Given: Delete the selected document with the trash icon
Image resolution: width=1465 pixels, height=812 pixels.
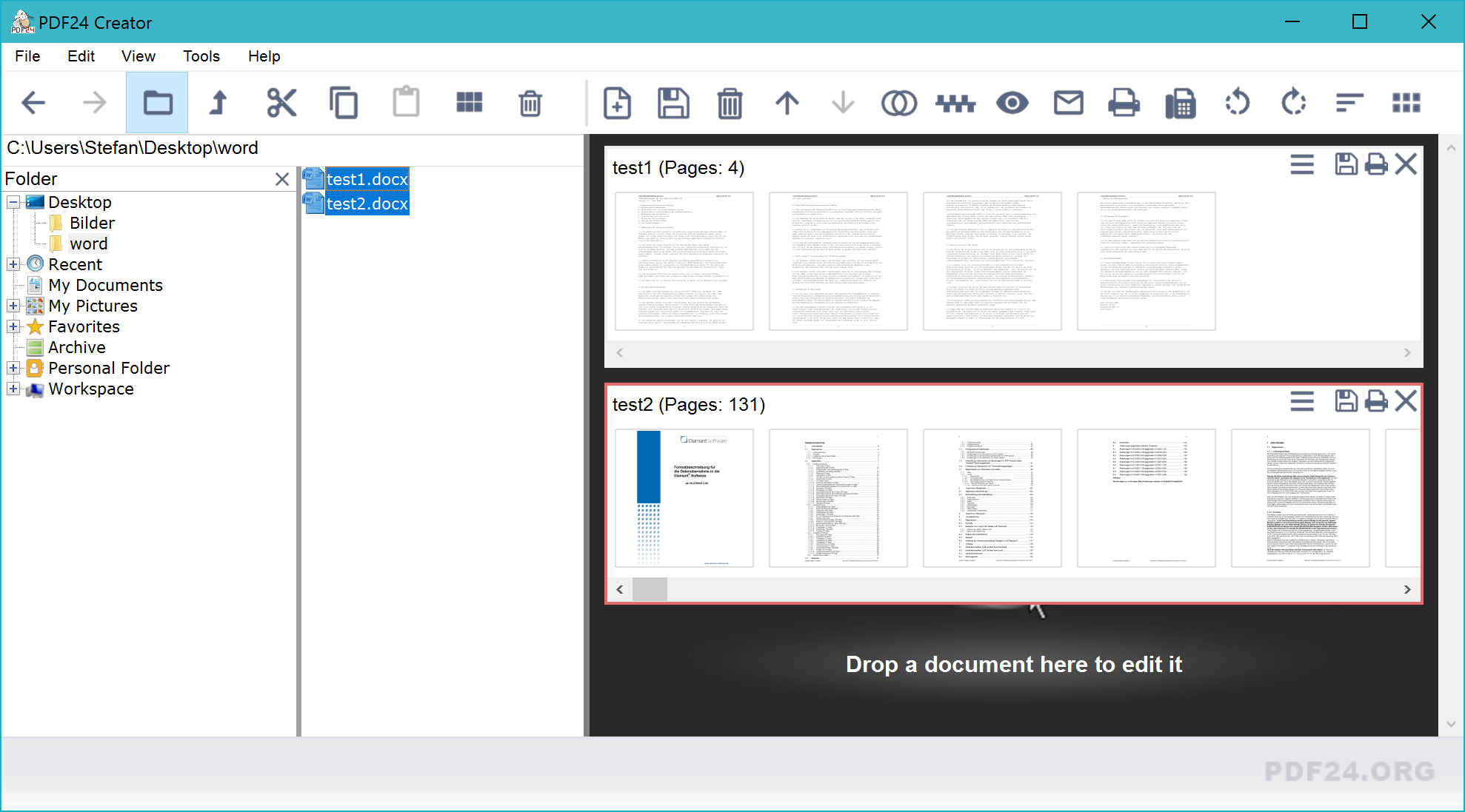Looking at the screenshot, I should tap(730, 103).
